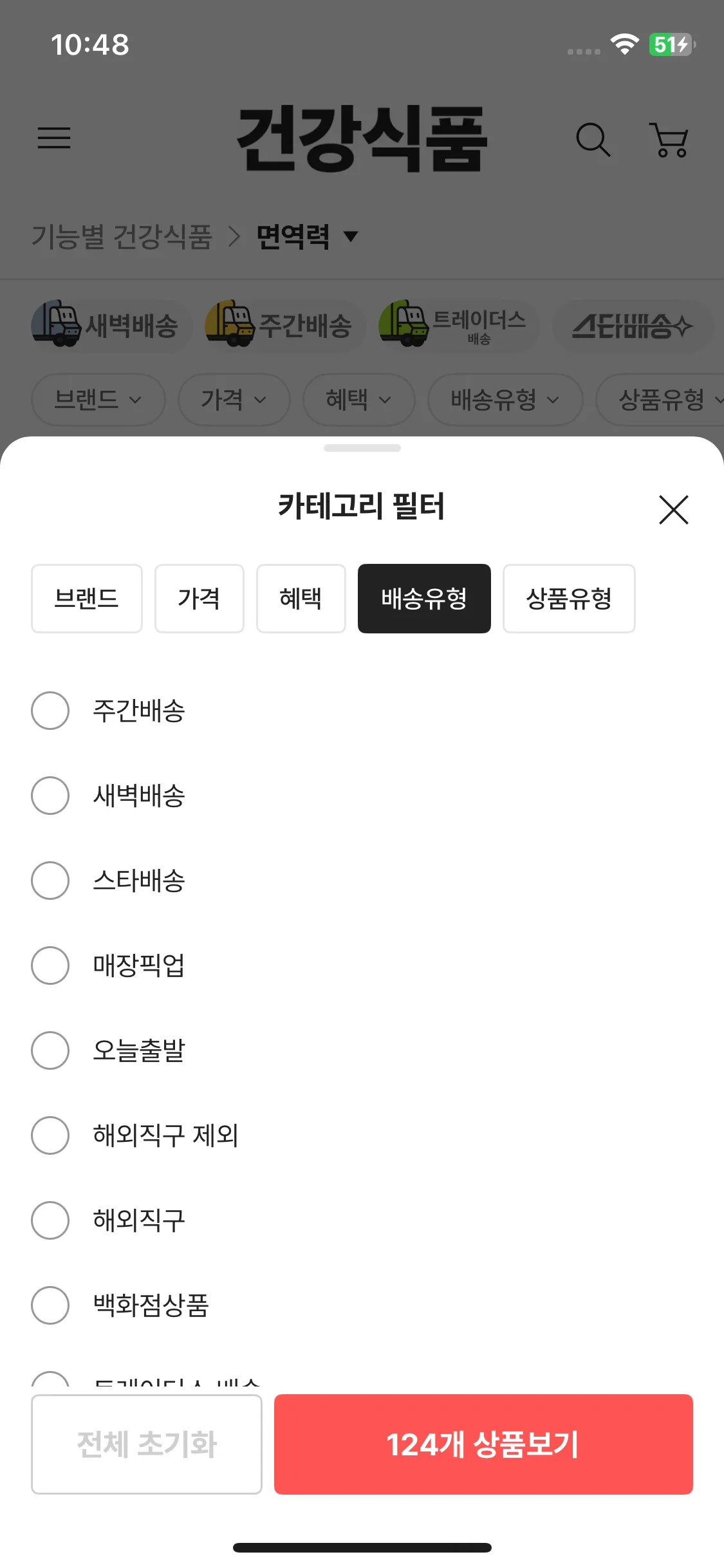Screen dimensions: 724x1568
Task: Tap the 주간배송 truck chip
Action: (x=284, y=326)
